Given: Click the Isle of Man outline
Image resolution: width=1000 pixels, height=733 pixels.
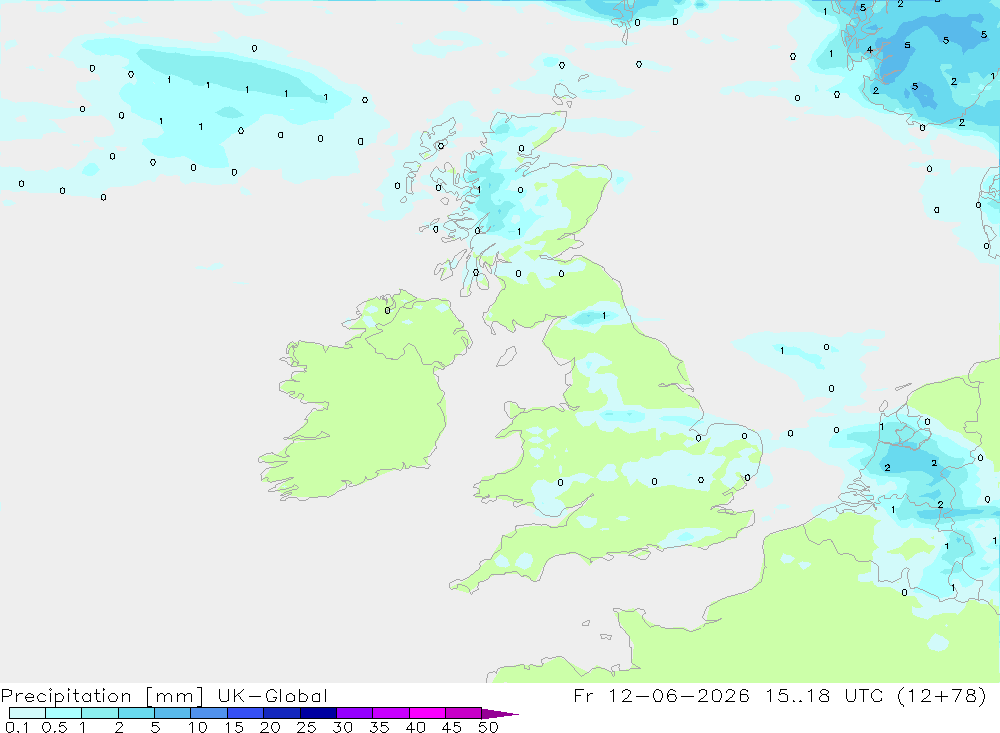Looking at the screenshot, I should pyautogui.click(x=506, y=356).
